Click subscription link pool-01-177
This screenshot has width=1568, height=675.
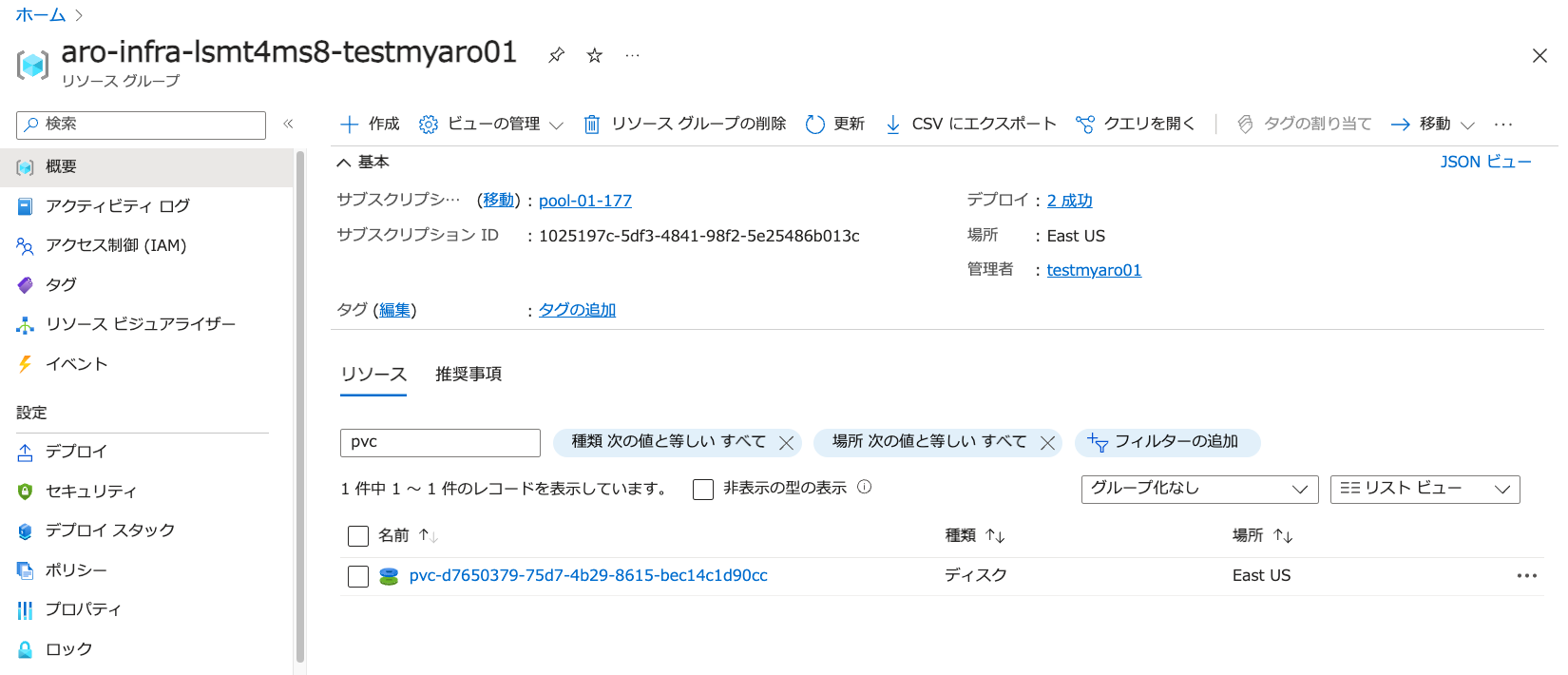tap(585, 201)
